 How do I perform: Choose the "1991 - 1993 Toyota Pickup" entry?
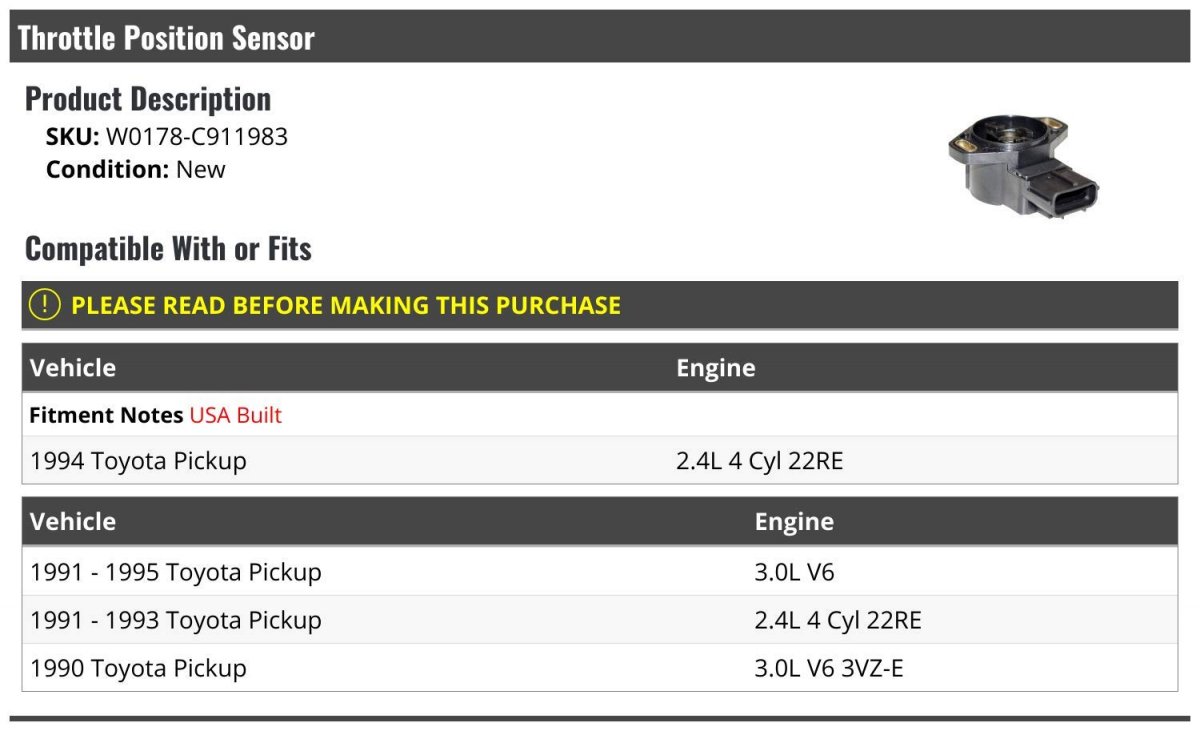pyautogui.click(x=176, y=620)
